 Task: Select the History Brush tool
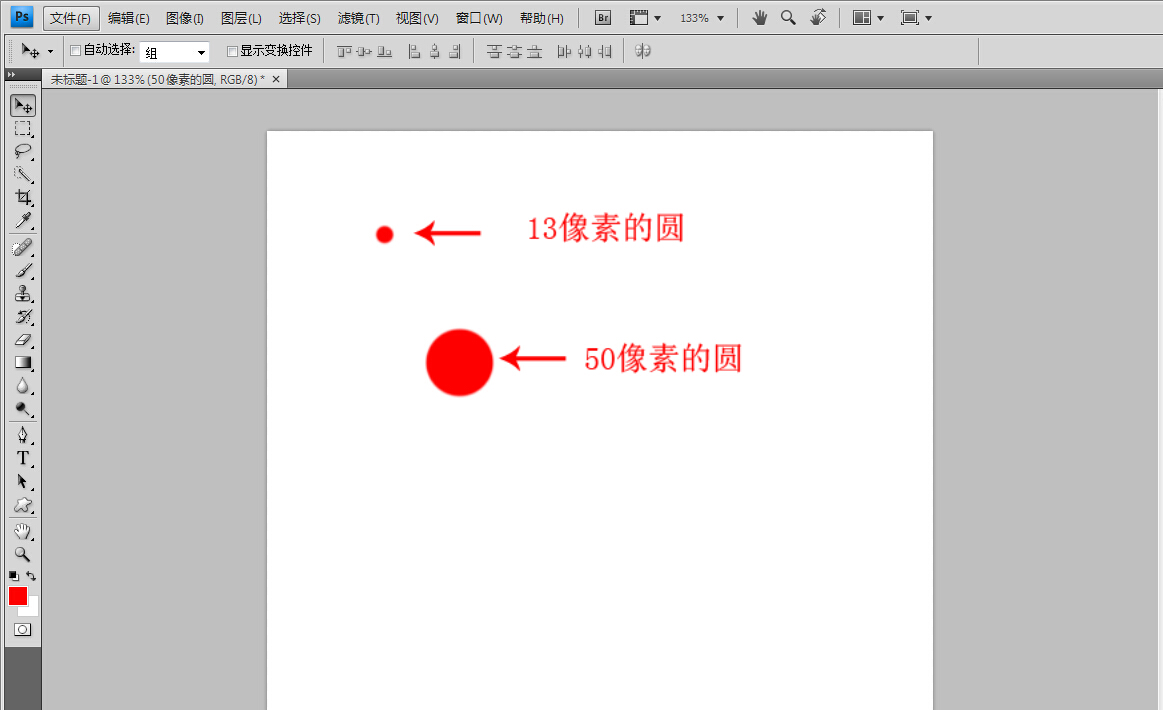point(23,316)
